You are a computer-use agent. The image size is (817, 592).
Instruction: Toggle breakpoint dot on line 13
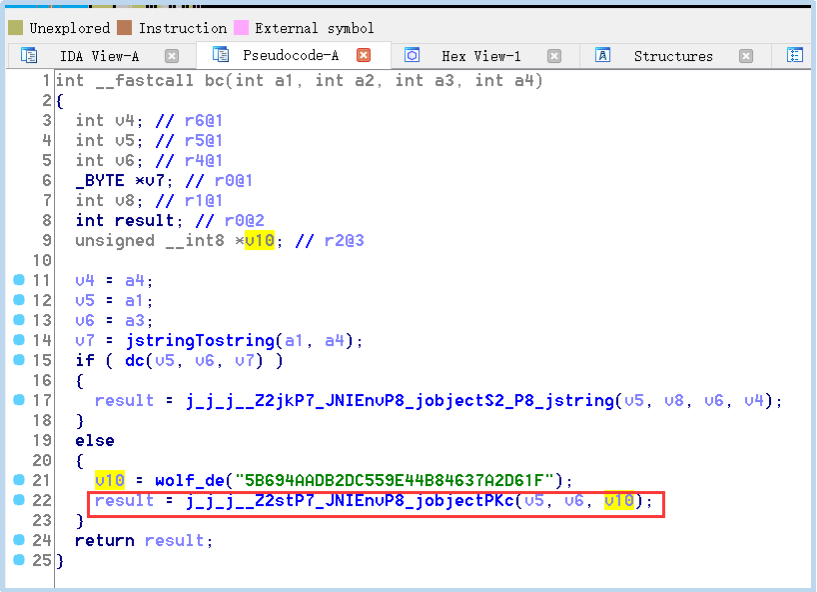coord(19,319)
